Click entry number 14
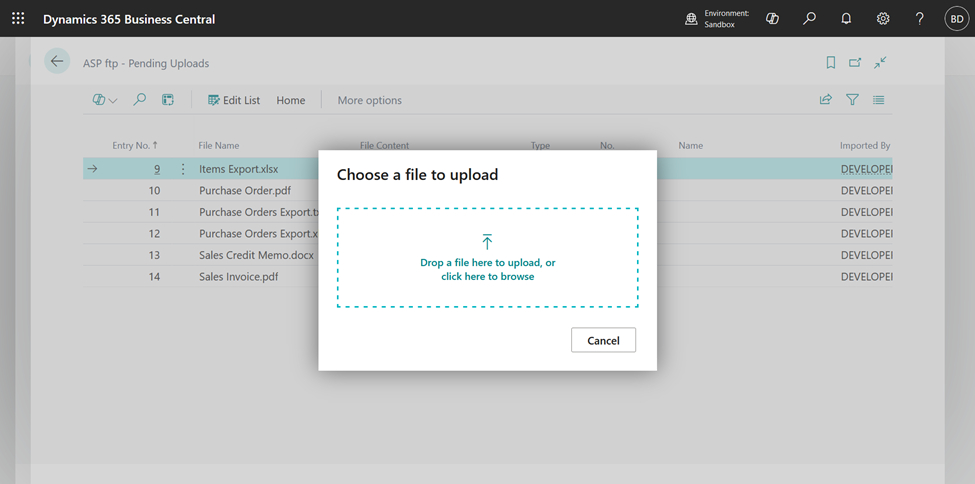 coord(154,276)
